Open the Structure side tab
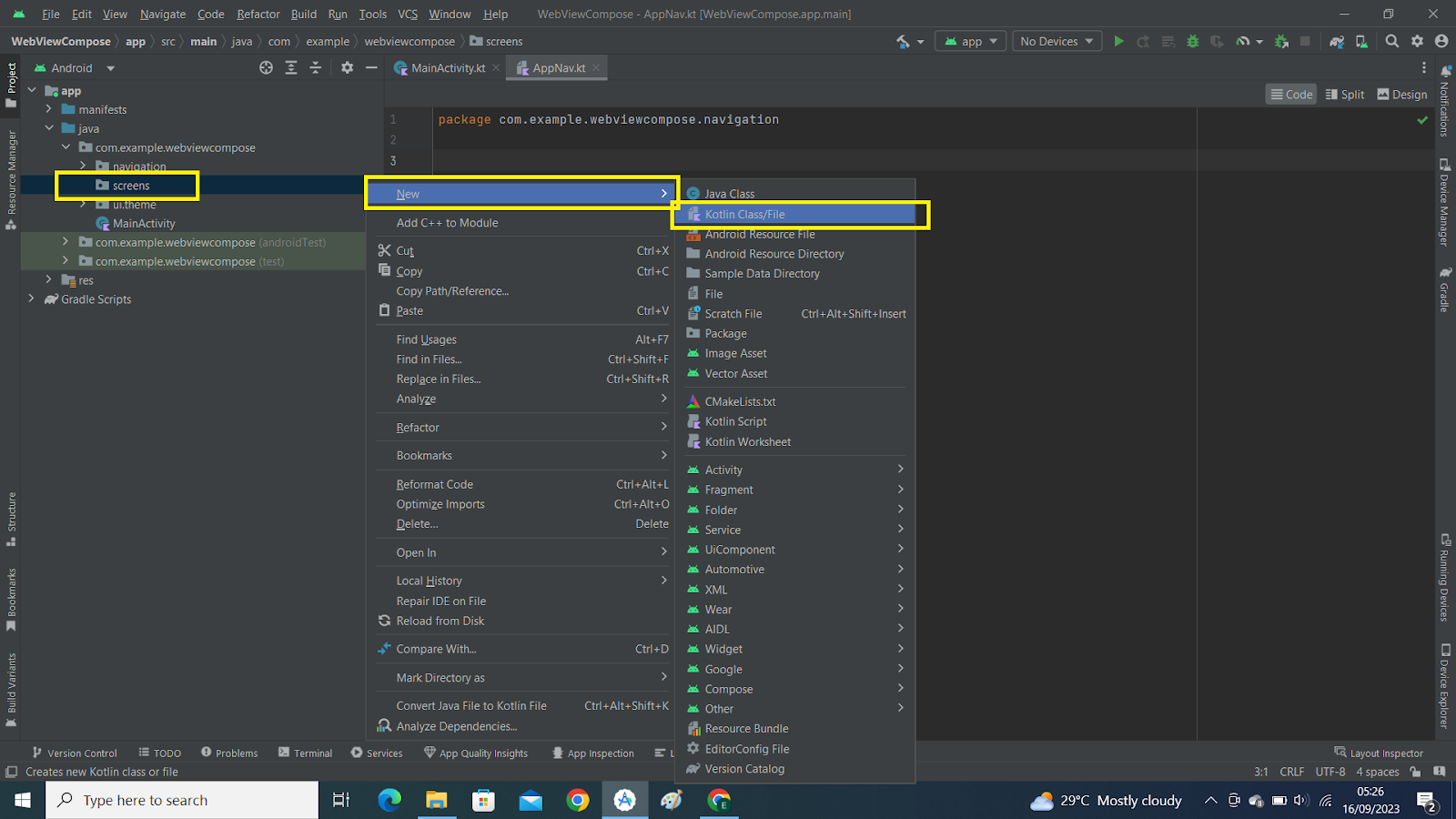1456x819 pixels. pos(11,519)
